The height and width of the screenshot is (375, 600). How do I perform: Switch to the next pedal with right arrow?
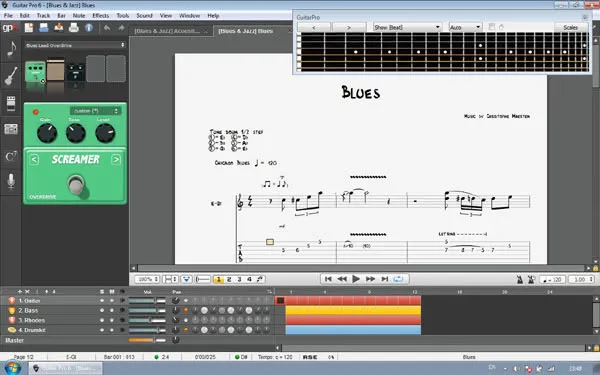[116, 159]
